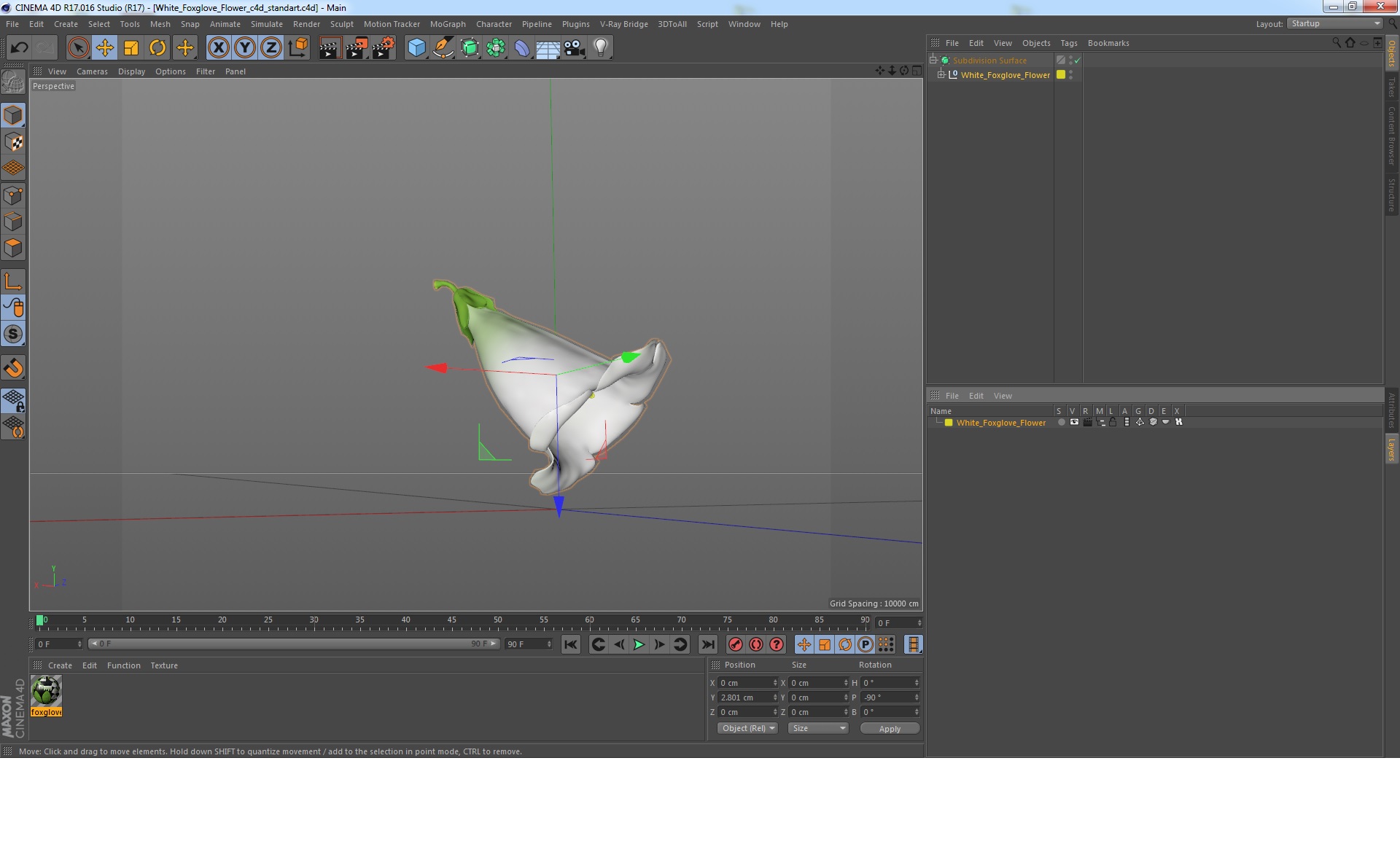Image resolution: width=1400 pixels, height=844 pixels.
Task: Click the Undo arrow icon
Action: (19, 48)
